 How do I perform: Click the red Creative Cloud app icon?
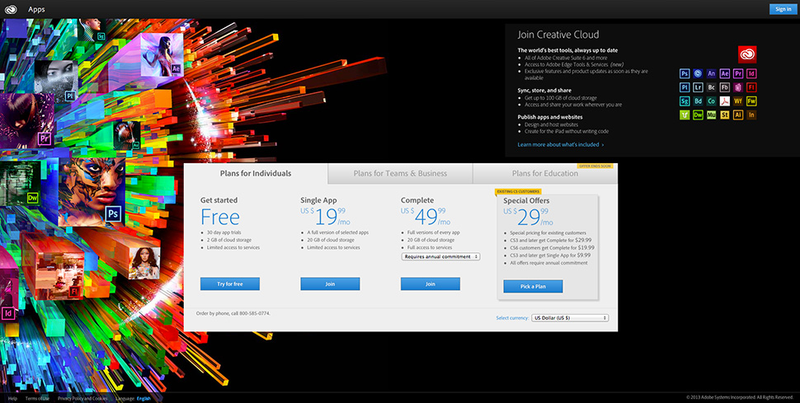pyautogui.click(x=747, y=55)
